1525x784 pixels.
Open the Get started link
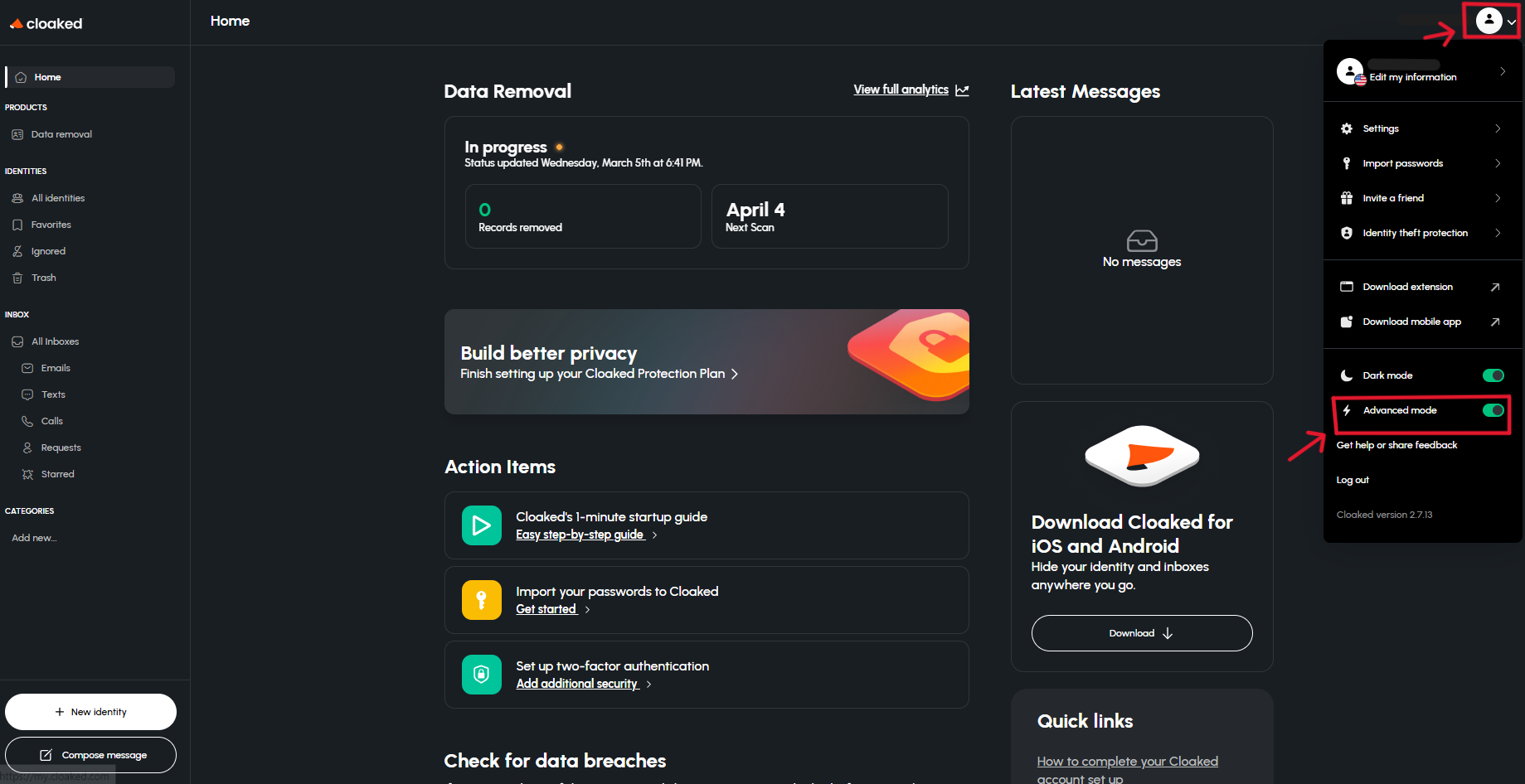tap(546, 609)
